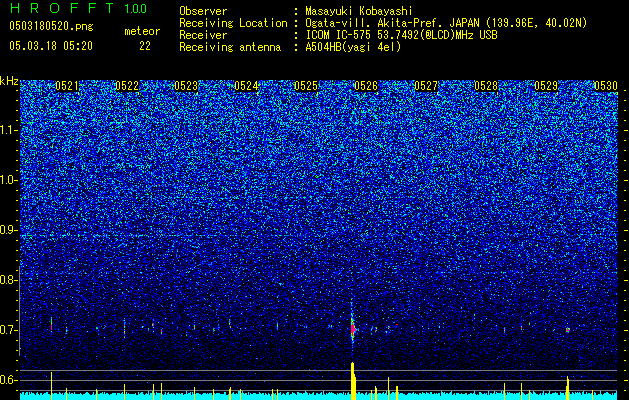Click the 1.0 kHz axis tick label
Viewport: 629px width, 400px height.
[x=9, y=180]
